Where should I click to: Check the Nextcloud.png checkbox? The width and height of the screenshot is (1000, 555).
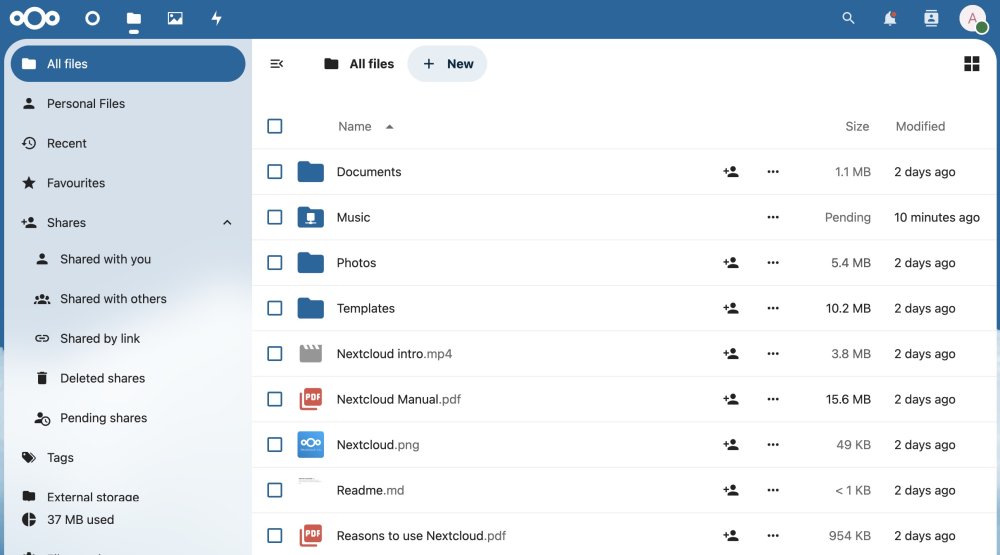(275, 445)
